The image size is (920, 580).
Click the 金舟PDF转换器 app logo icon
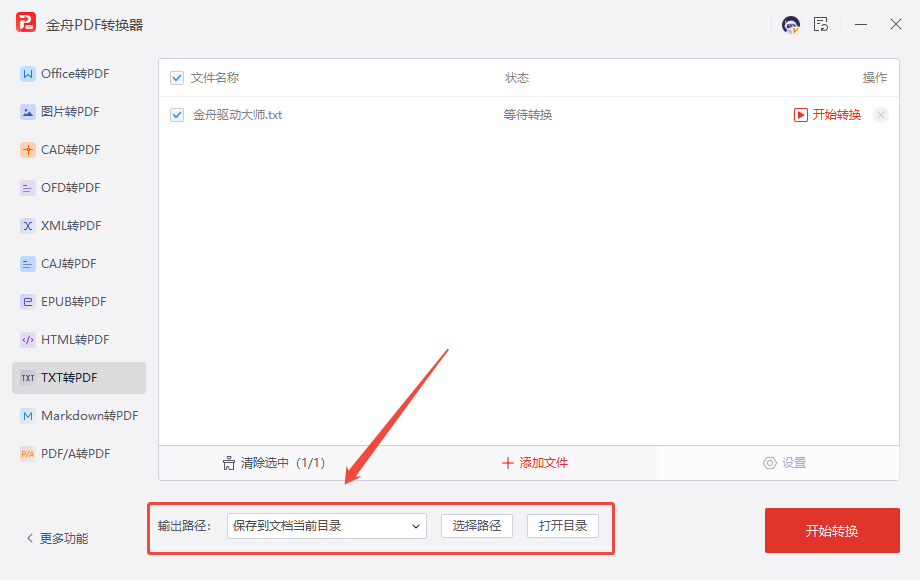point(26,23)
